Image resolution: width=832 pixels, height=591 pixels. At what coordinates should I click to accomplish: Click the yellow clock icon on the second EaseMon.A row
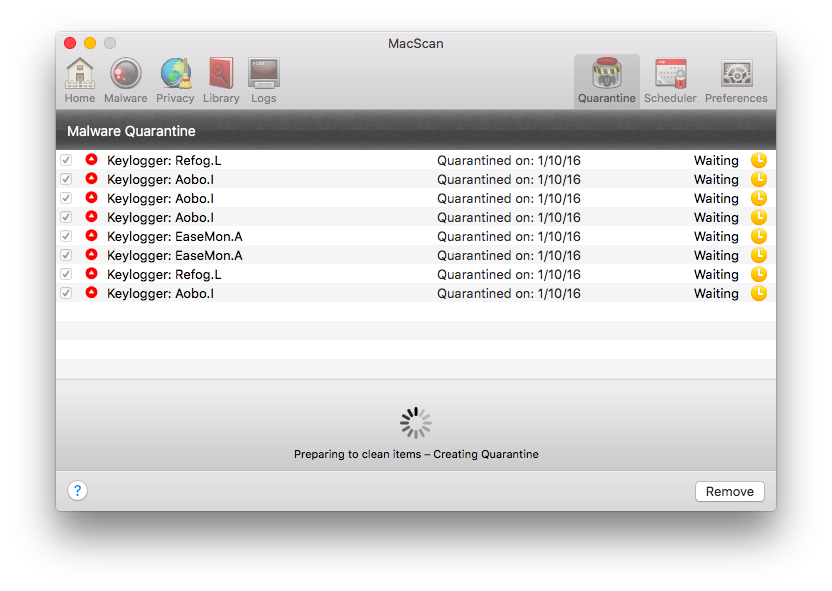coord(759,255)
